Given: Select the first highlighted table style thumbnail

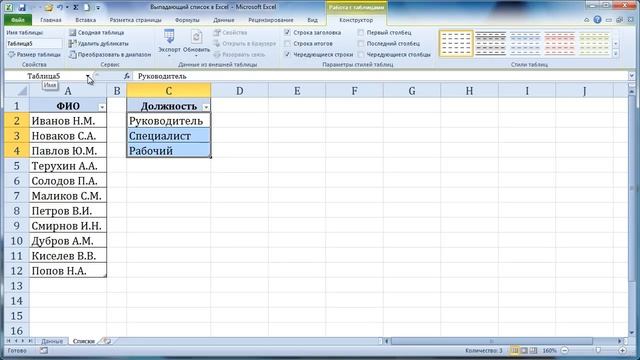Looking at the screenshot, I should tap(456, 43).
